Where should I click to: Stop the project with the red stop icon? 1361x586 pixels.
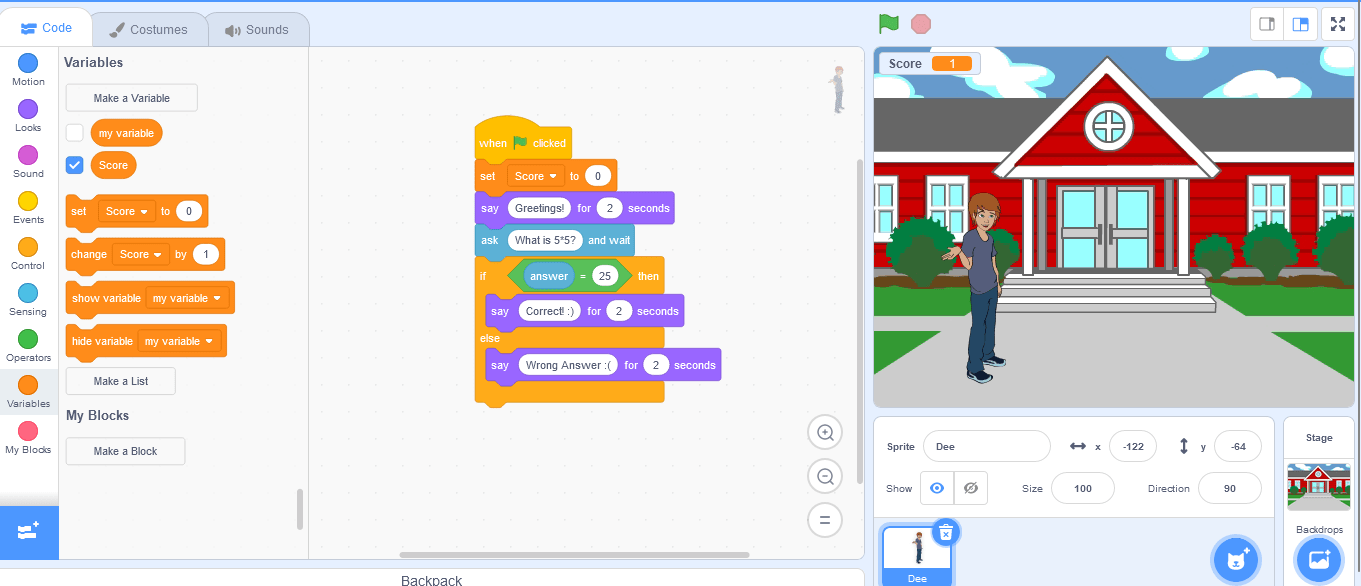(x=921, y=24)
